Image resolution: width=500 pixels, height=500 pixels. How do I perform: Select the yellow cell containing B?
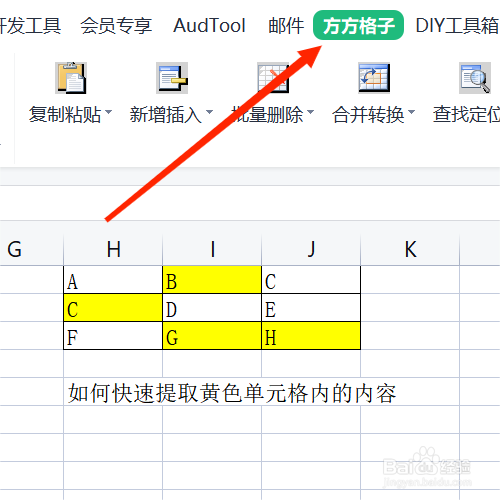coord(212,280)
